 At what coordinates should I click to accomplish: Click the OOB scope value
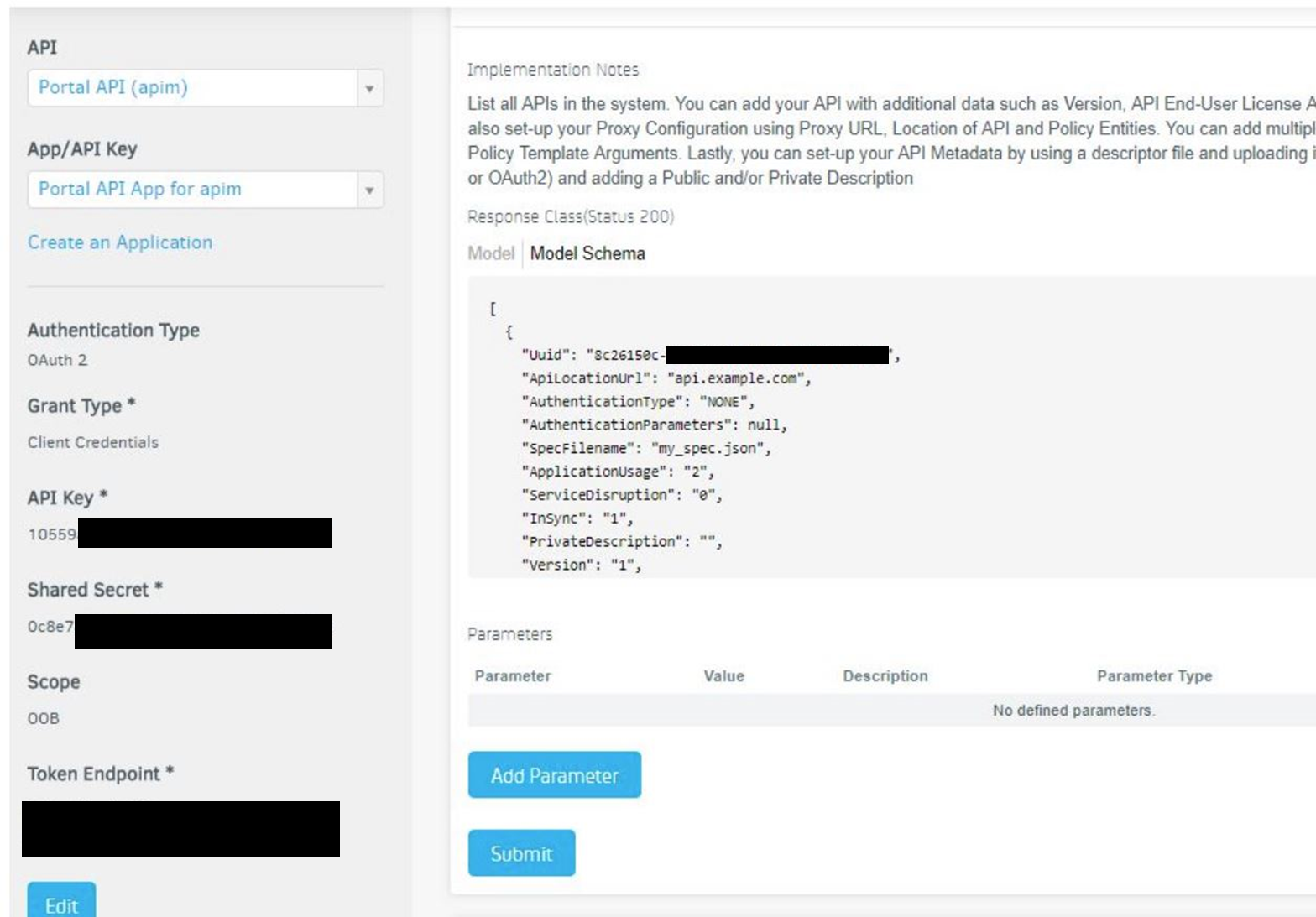coord(44,718)
